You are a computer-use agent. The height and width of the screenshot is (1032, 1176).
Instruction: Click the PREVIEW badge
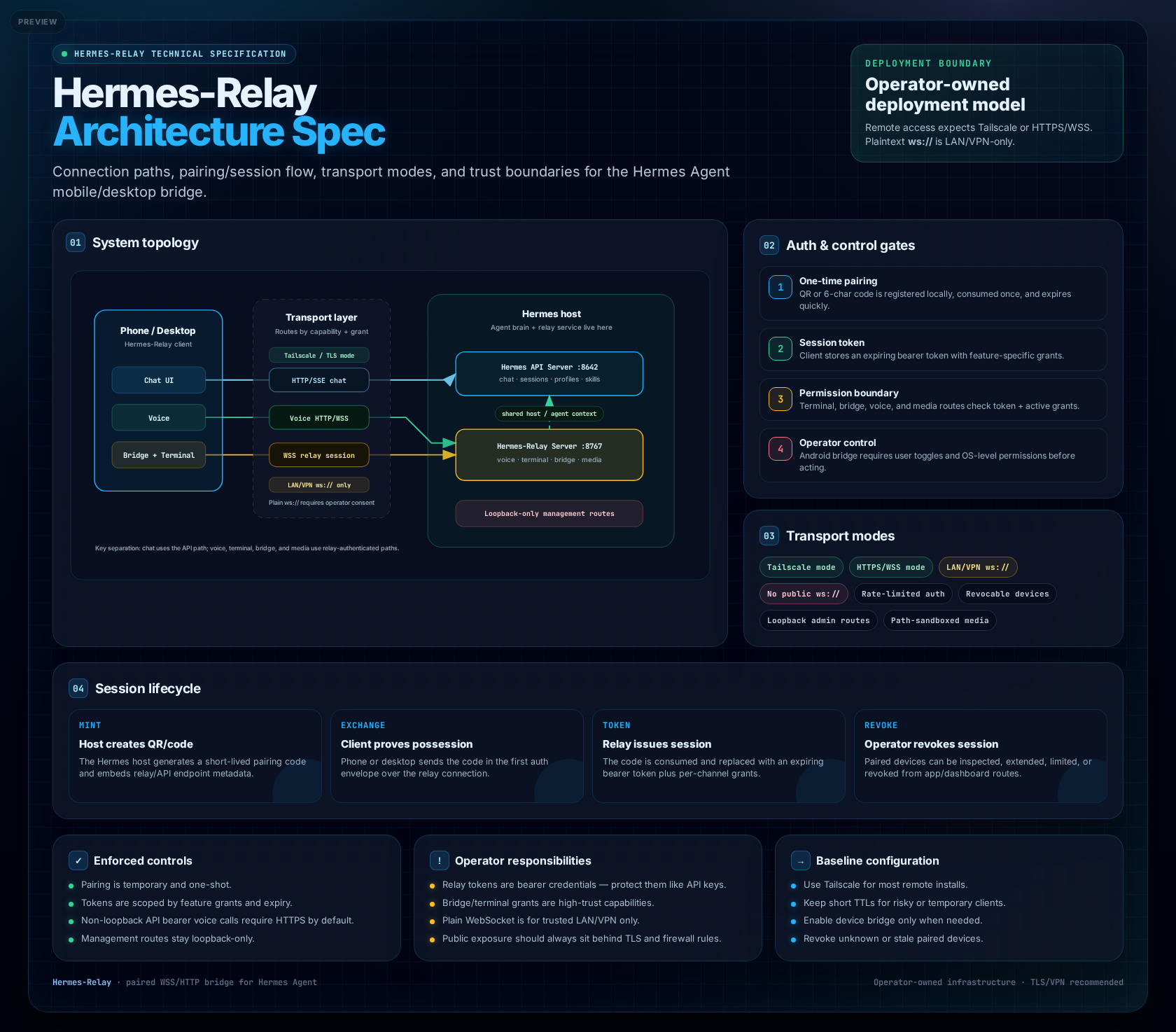[x=38, y=22]
